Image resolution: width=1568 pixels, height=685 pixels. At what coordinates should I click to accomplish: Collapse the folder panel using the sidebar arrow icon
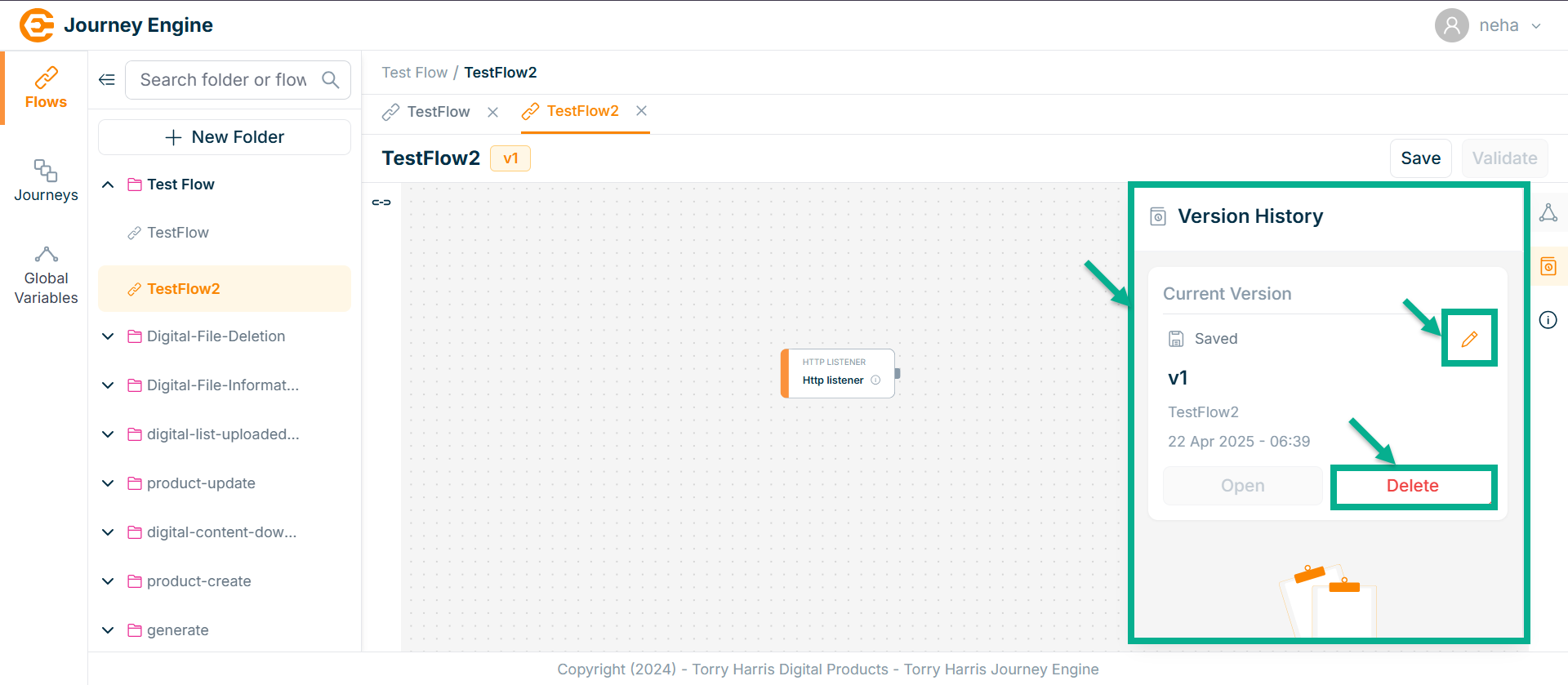107,80
